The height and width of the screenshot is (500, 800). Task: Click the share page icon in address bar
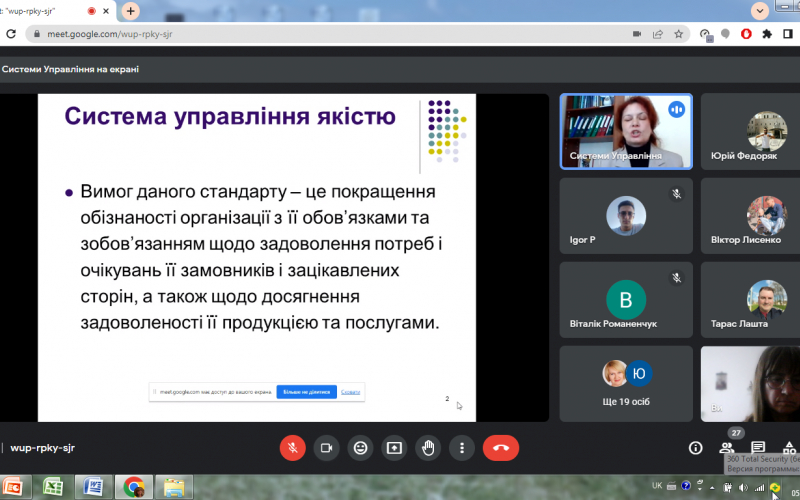click(658, 34)
